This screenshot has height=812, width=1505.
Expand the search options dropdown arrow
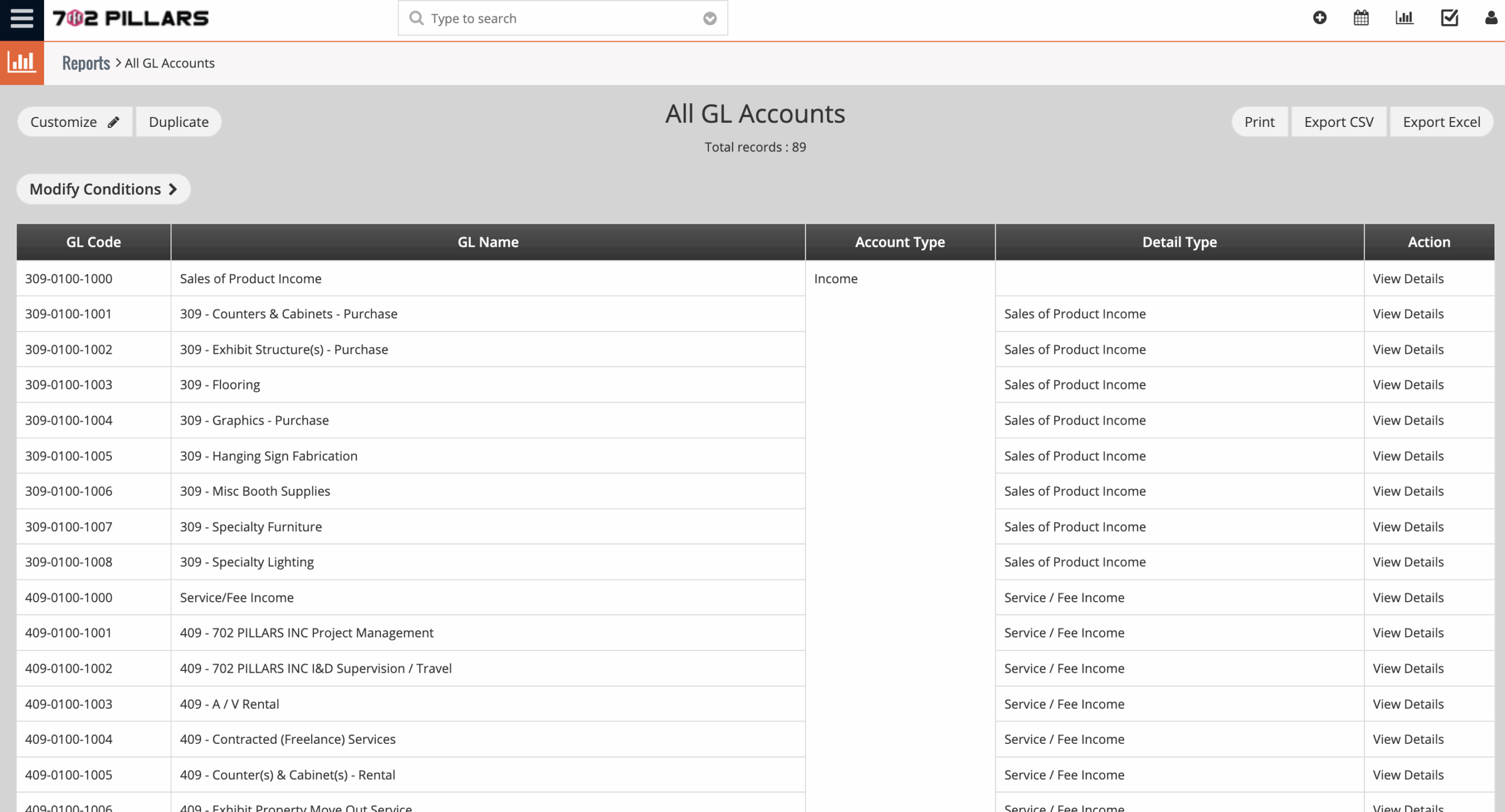[x=710, y=19]
